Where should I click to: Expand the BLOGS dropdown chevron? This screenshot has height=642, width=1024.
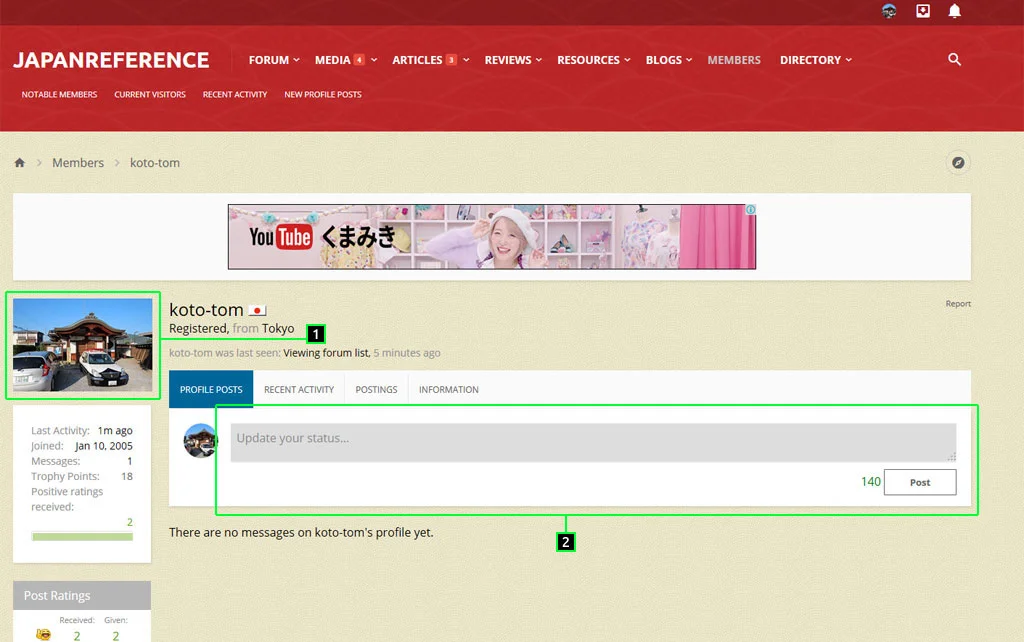pos(689,60)
